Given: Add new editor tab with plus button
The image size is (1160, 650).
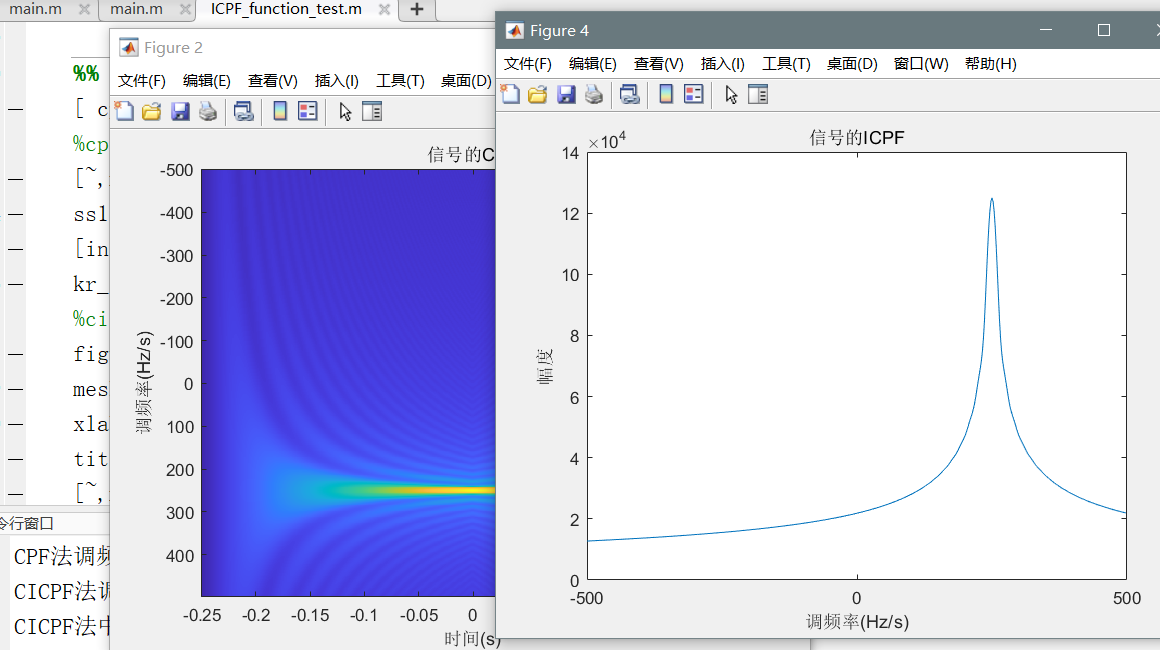Looking at the screenshot, I should click(417, 10).
